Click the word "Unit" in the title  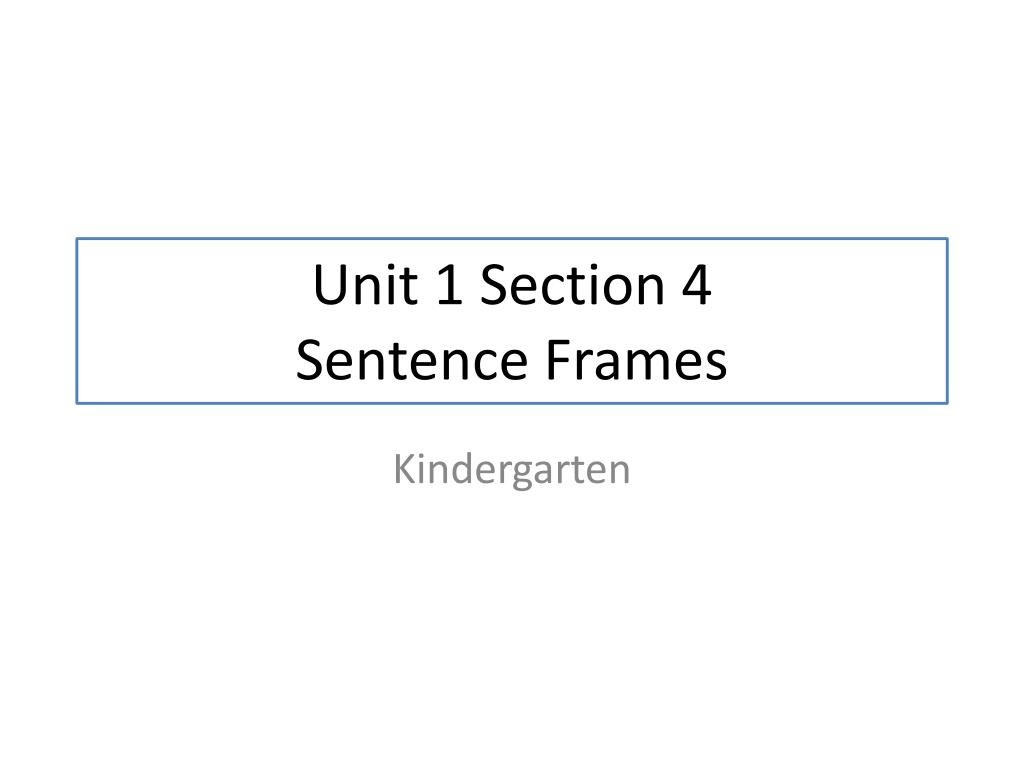tap(365, 284)
